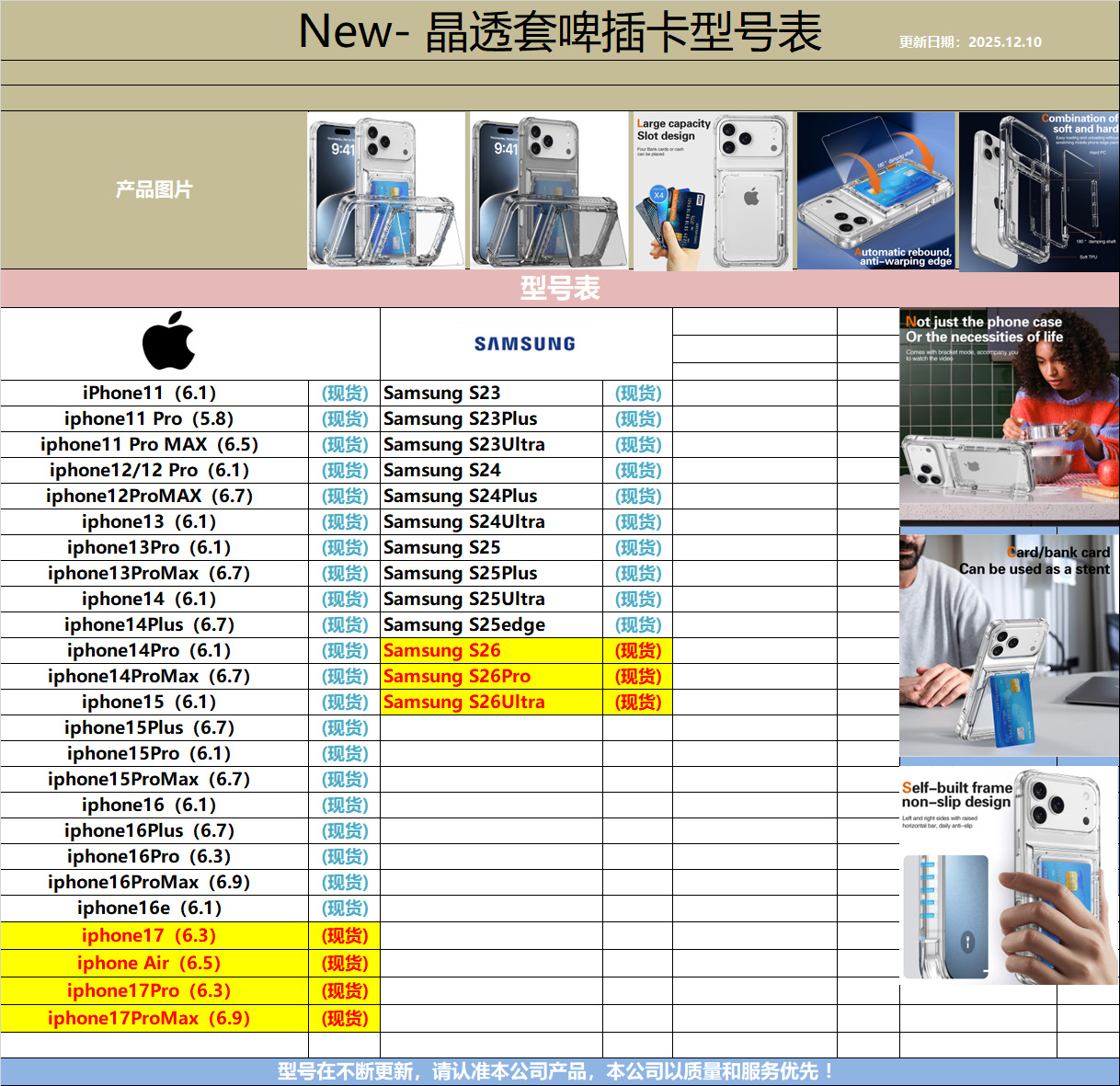
Task: Select the highlighted iphone Air (6.5) cell
Action: [154, 963]
